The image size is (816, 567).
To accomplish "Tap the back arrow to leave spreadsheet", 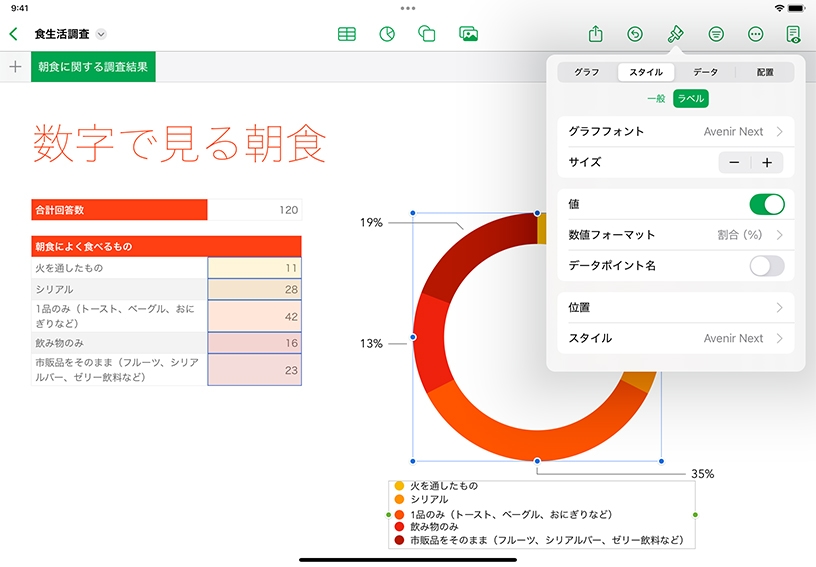I will pos(13,34).
